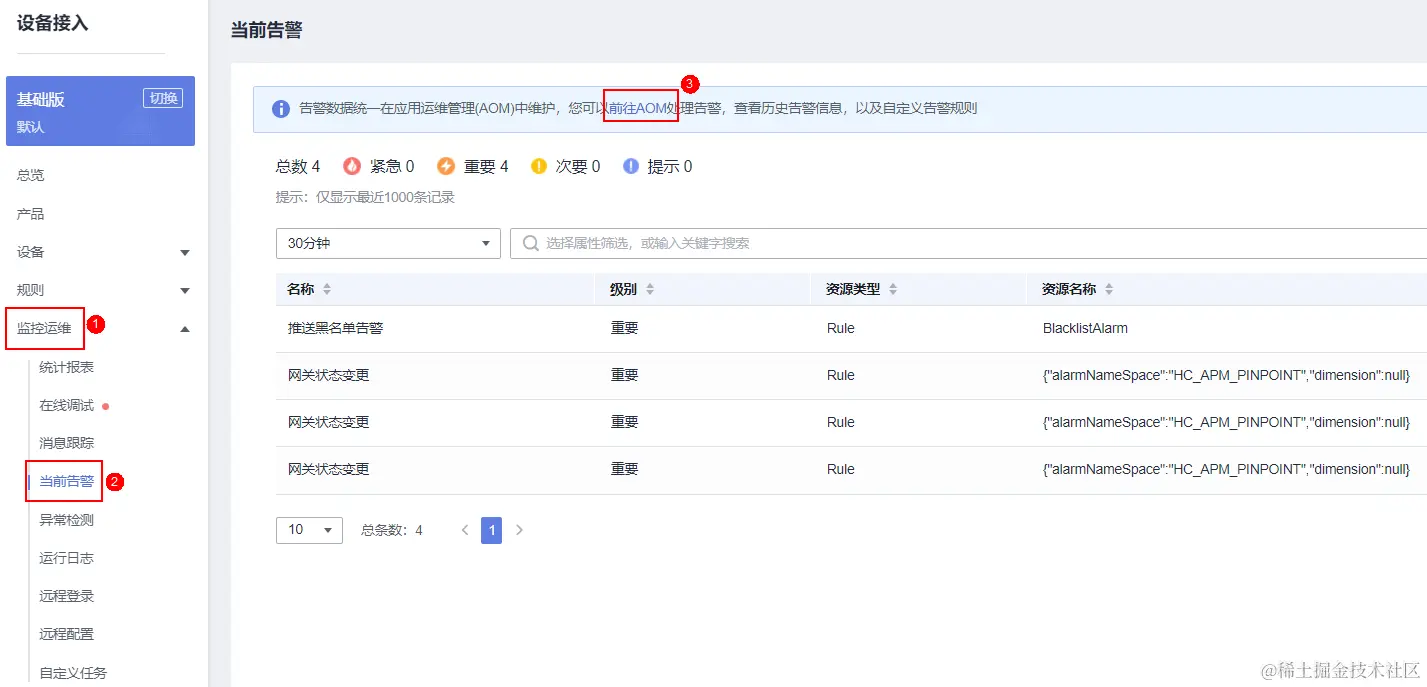Click Rule type in the 推送黑名单告警 row
Image resolution: width=1427 pixels, height=687 pixels.
pos(841,328)
